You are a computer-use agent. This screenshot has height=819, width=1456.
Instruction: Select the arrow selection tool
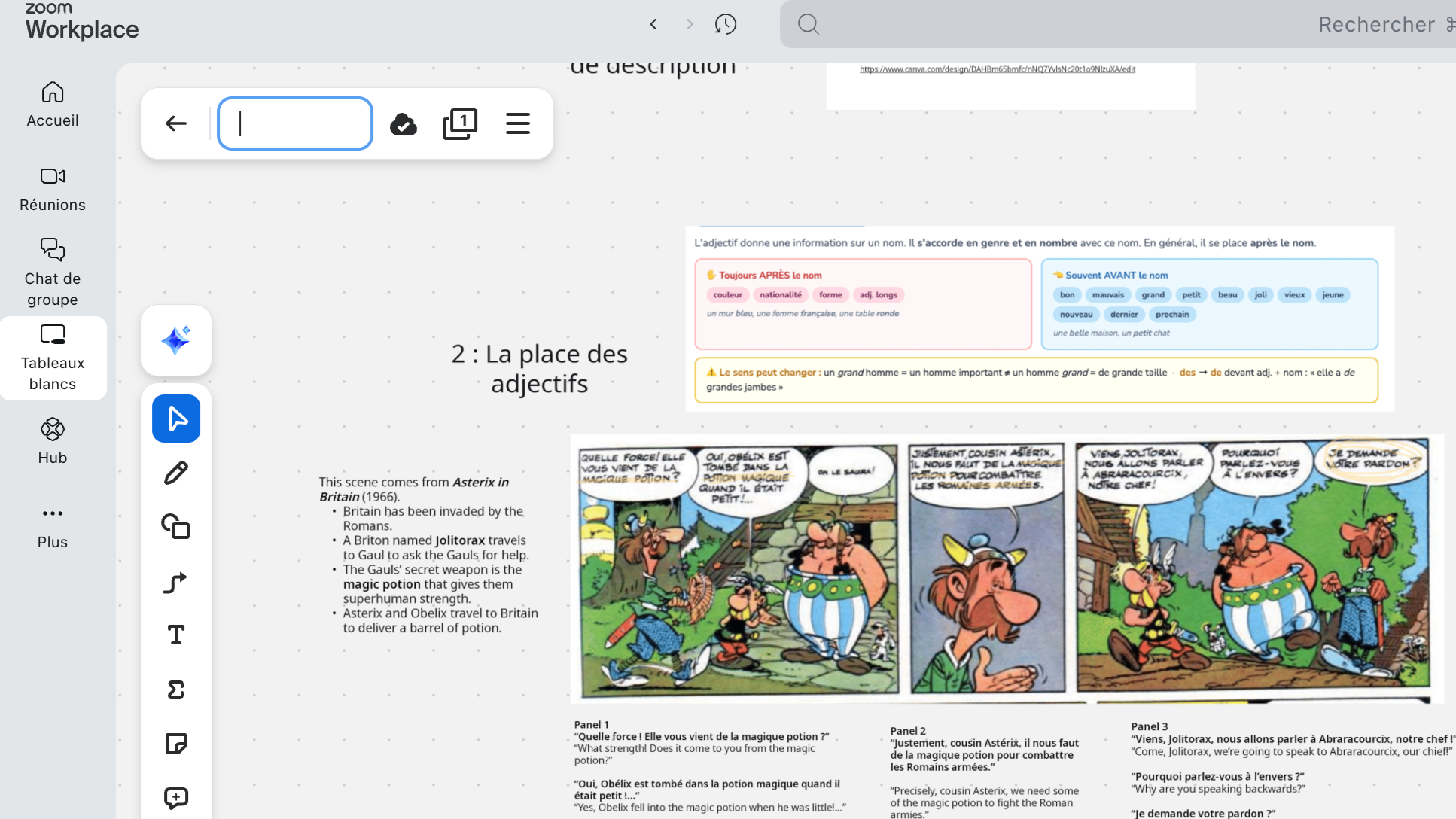coord(175,418)
